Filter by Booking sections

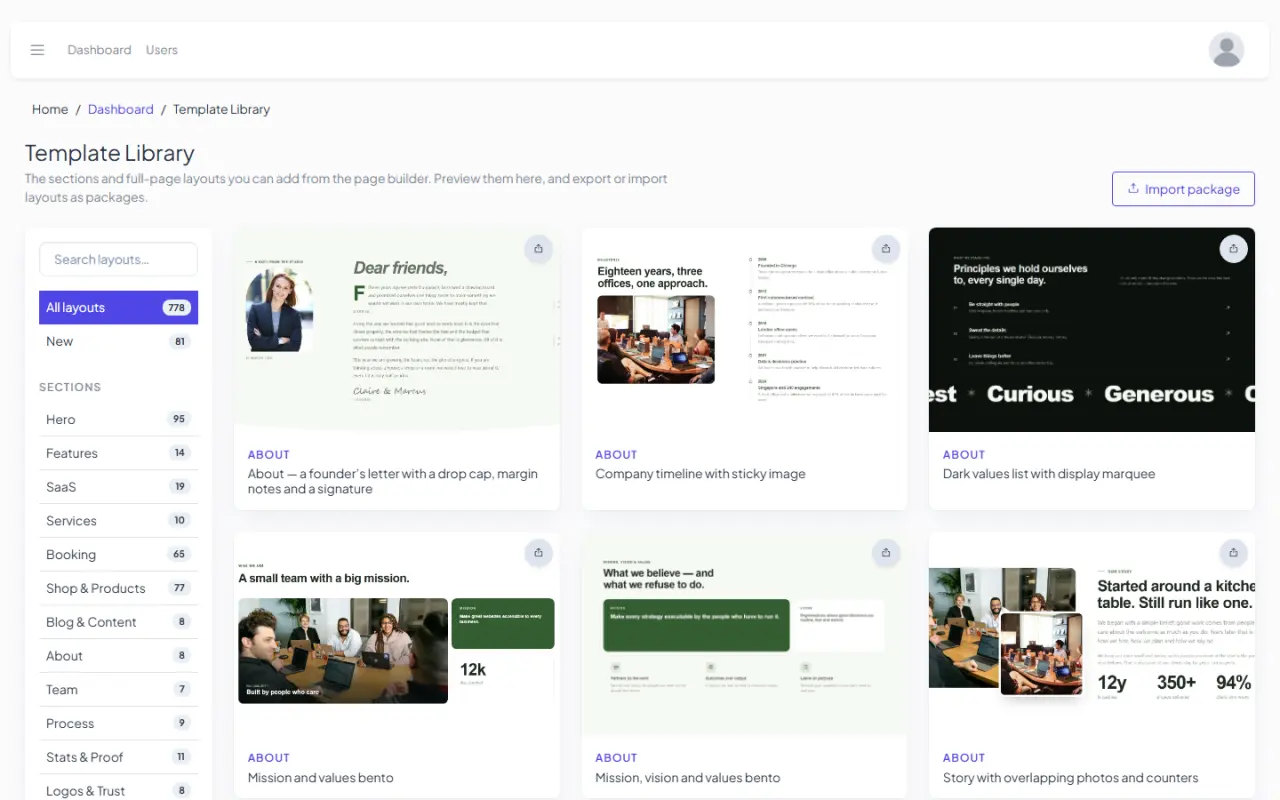point(118,554)
